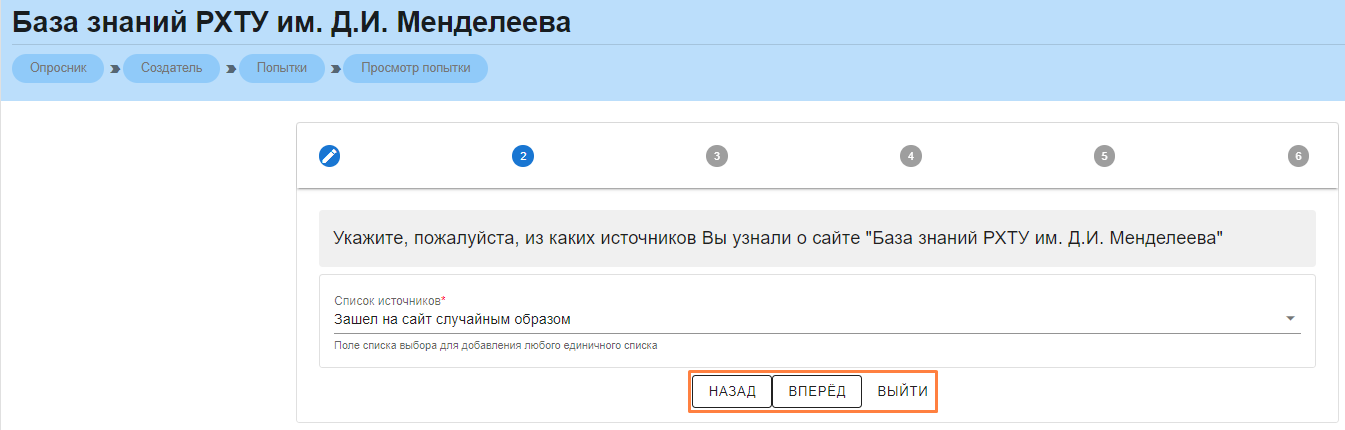1345x430 pixels.
Task: Open step 5 of the questionnaire
Action: point(1103,156)
